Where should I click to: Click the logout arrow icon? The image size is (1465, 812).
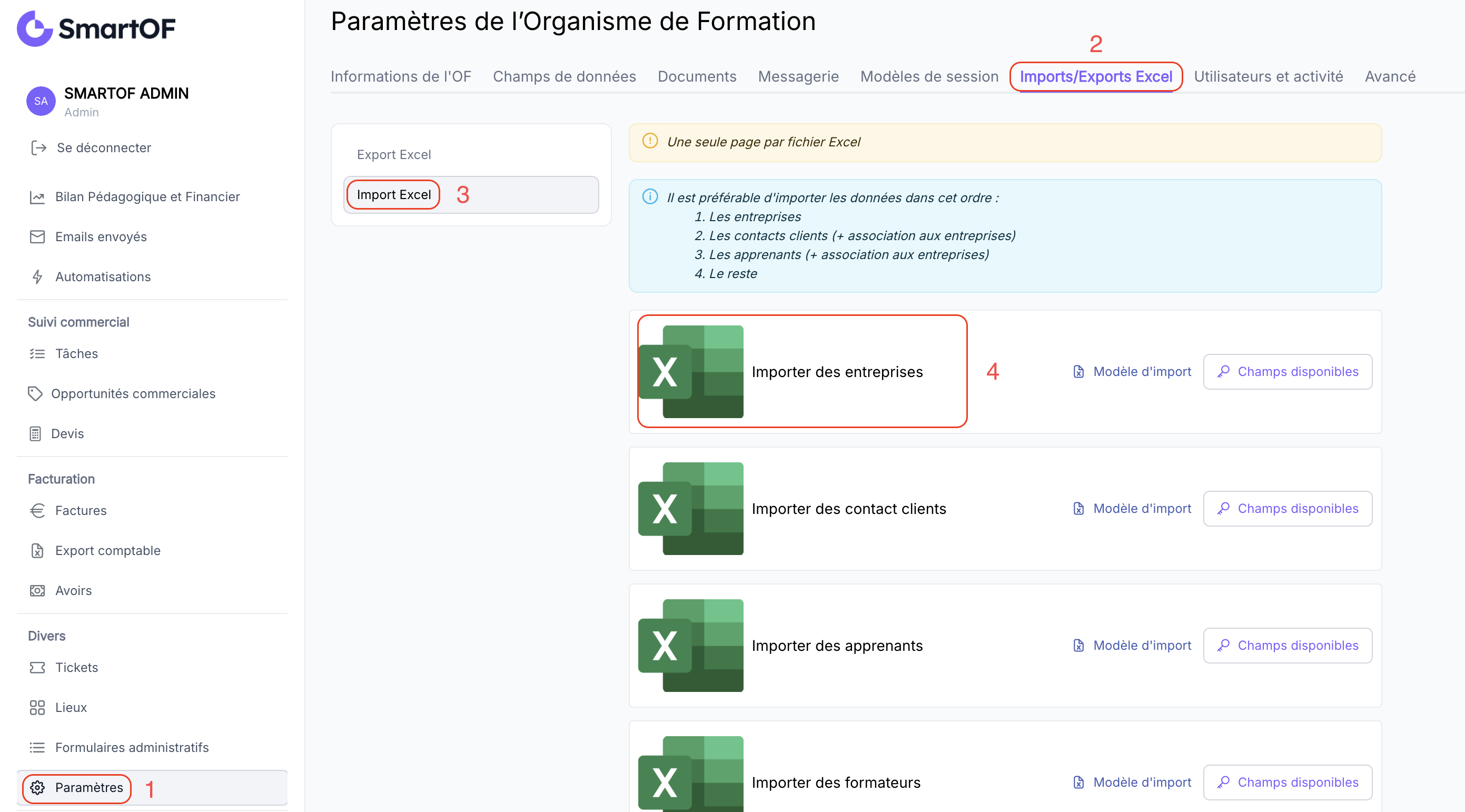coord(38,148)
